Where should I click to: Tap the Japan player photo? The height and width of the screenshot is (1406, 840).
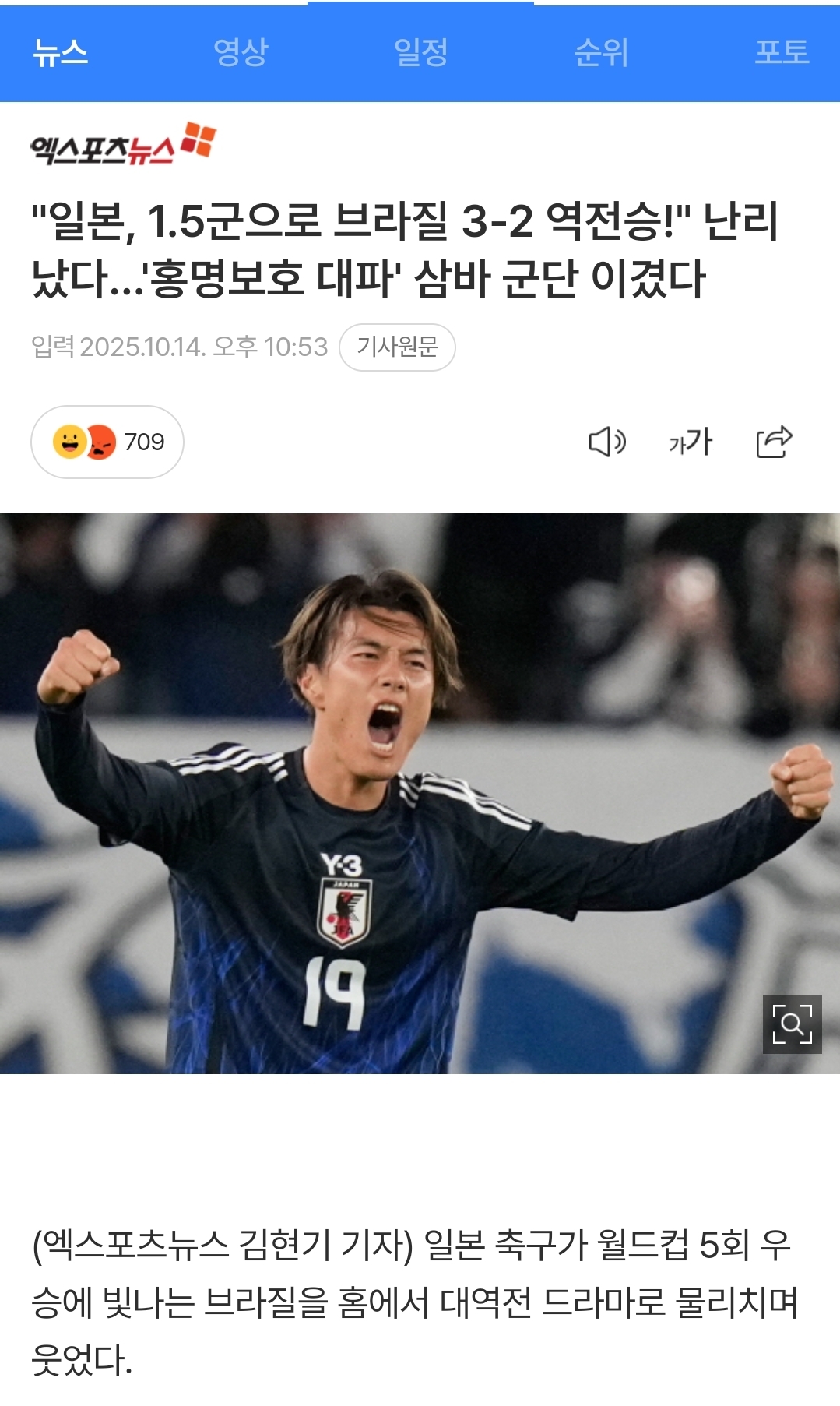tap(420, 793)
